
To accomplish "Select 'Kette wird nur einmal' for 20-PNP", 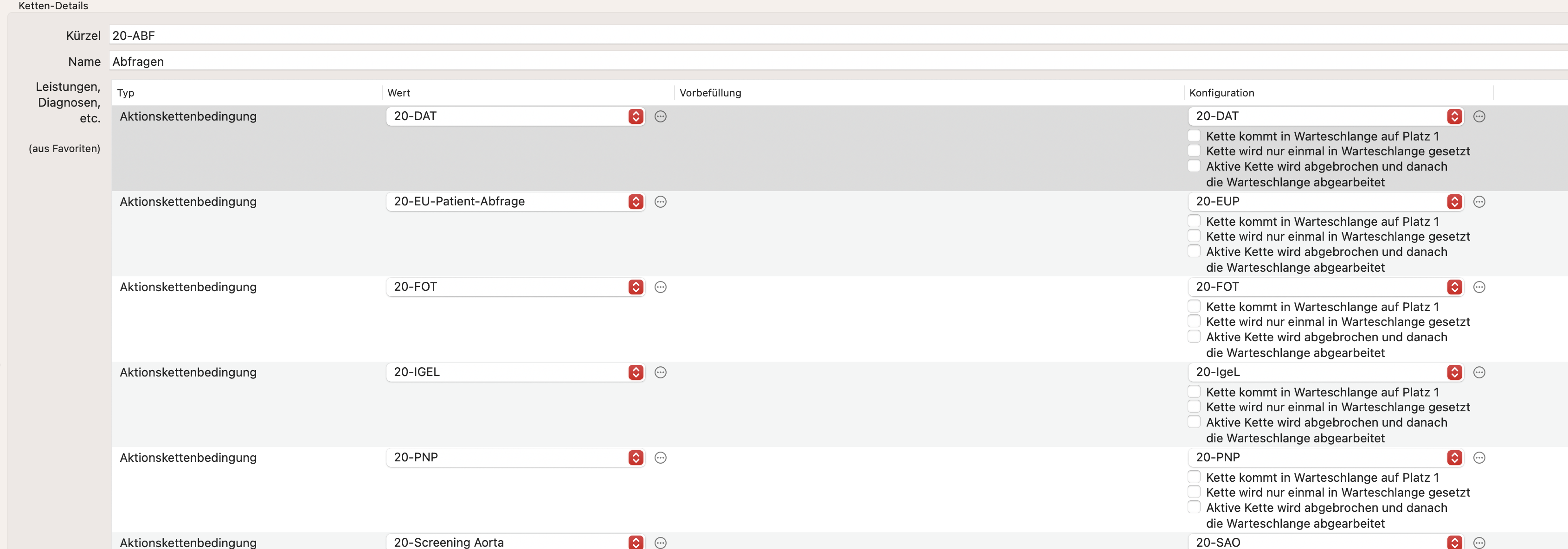I will [x=1194, y=491].
